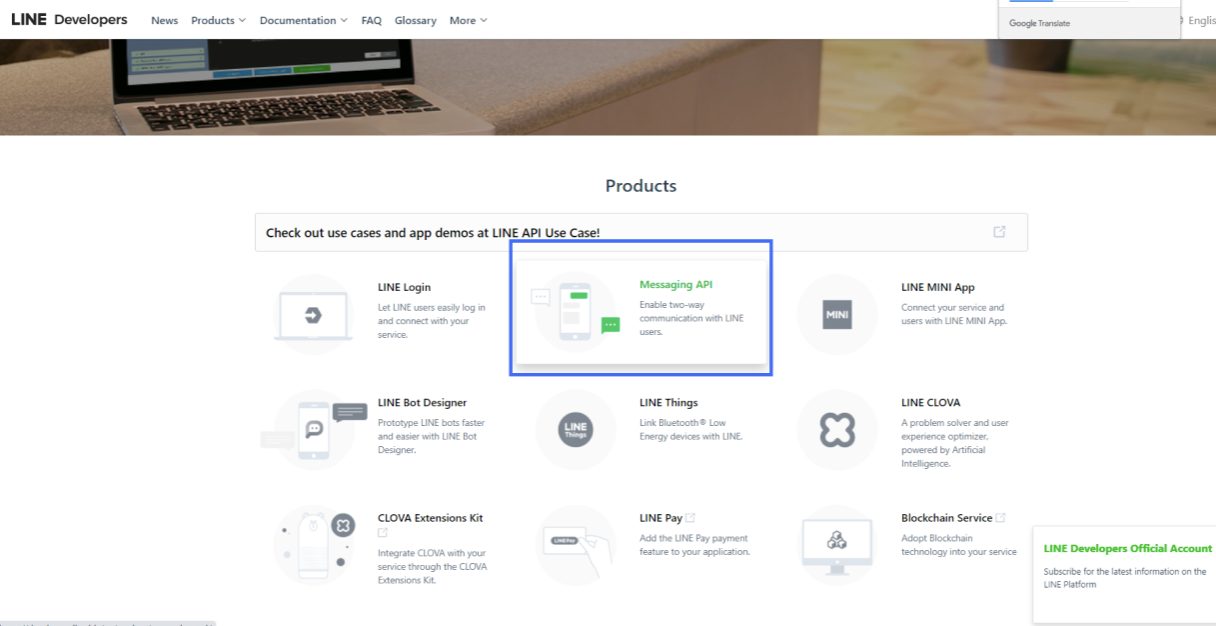Viewport: 1216px width, 626px height.
Task: Open the News page
Action: [164, 20]
